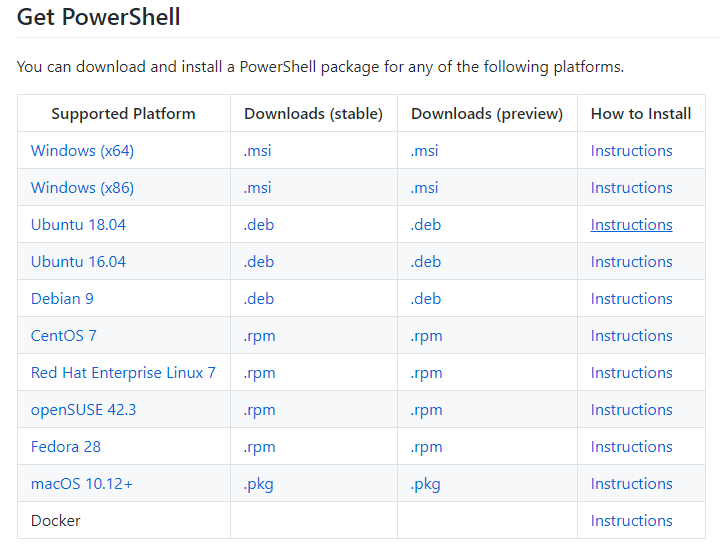The height and width of the screenshot is (553, 720).
Task: Open install Instructions for Ubuntu 16.04
Action: [x=631, y=261]
